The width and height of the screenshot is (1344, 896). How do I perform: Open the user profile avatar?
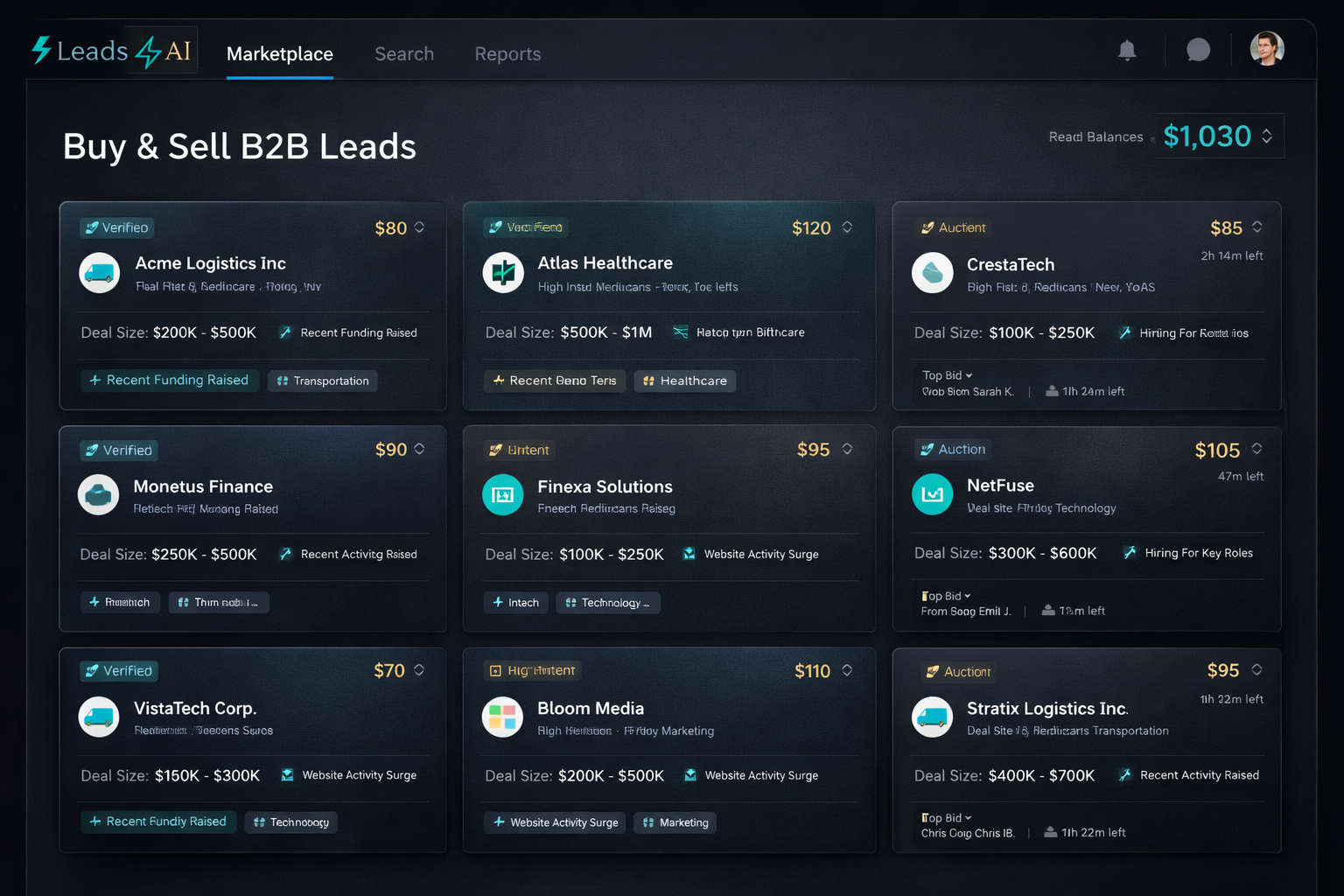(1266, 49)
